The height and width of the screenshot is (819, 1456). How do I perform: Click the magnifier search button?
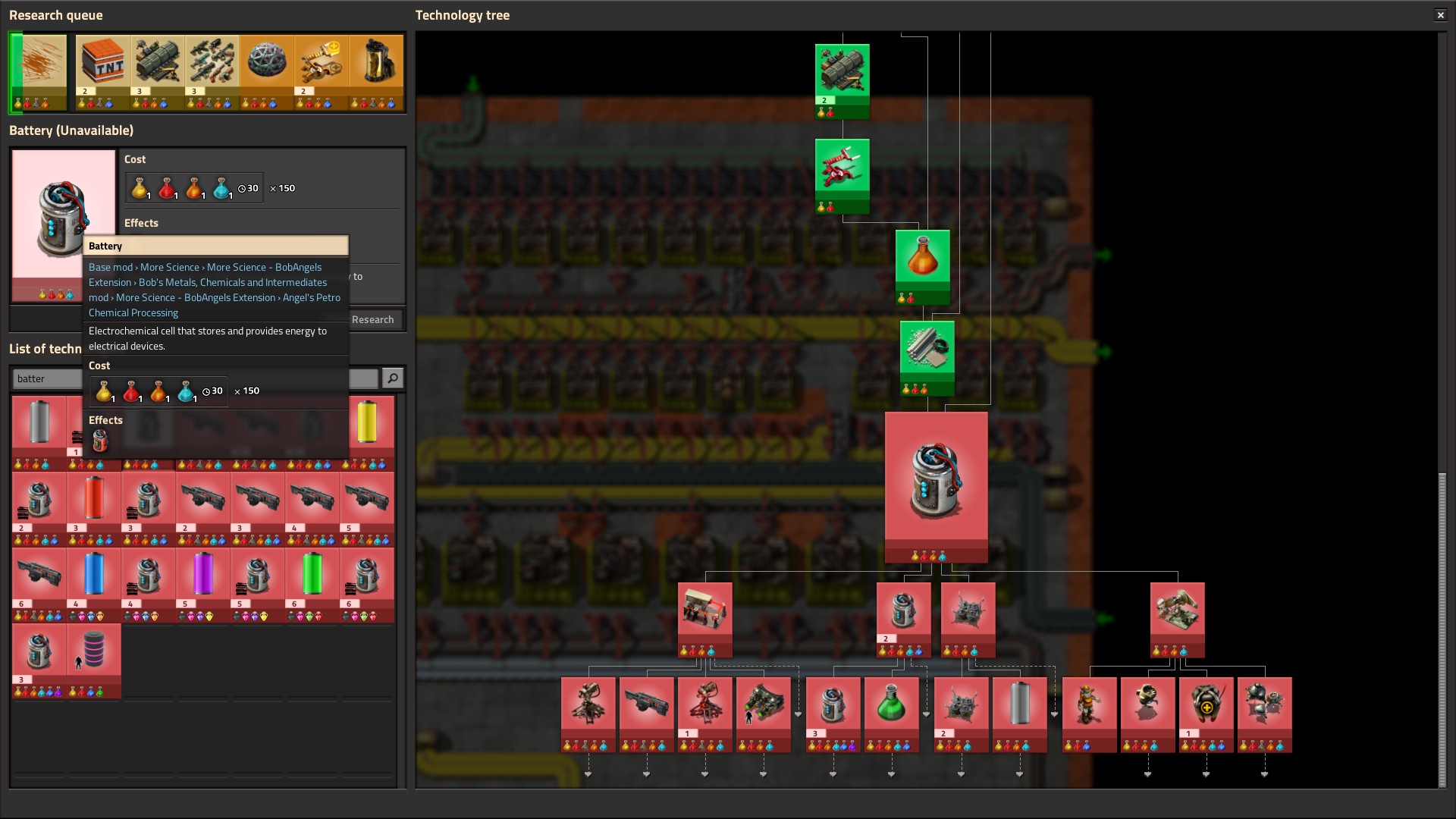(x=392, y=378)
